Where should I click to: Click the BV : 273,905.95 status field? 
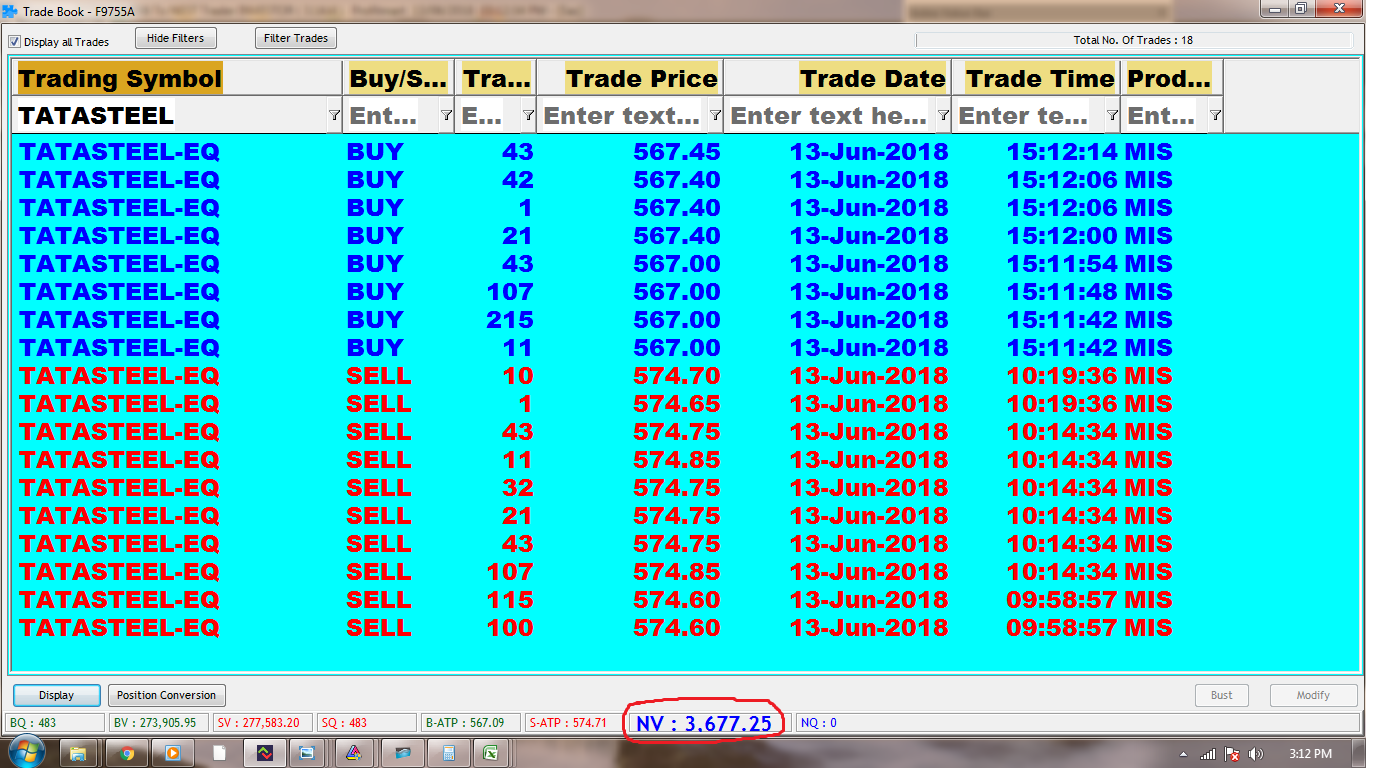tap(158, 723)
